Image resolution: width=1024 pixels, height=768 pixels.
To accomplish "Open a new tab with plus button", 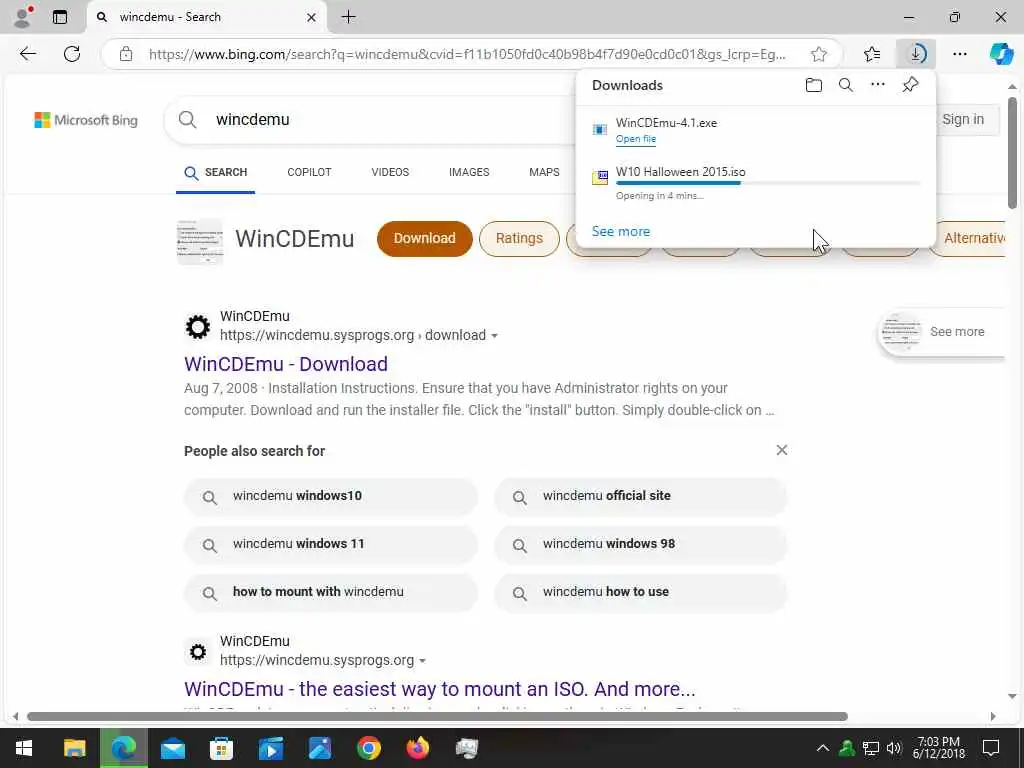I will 349,17.
